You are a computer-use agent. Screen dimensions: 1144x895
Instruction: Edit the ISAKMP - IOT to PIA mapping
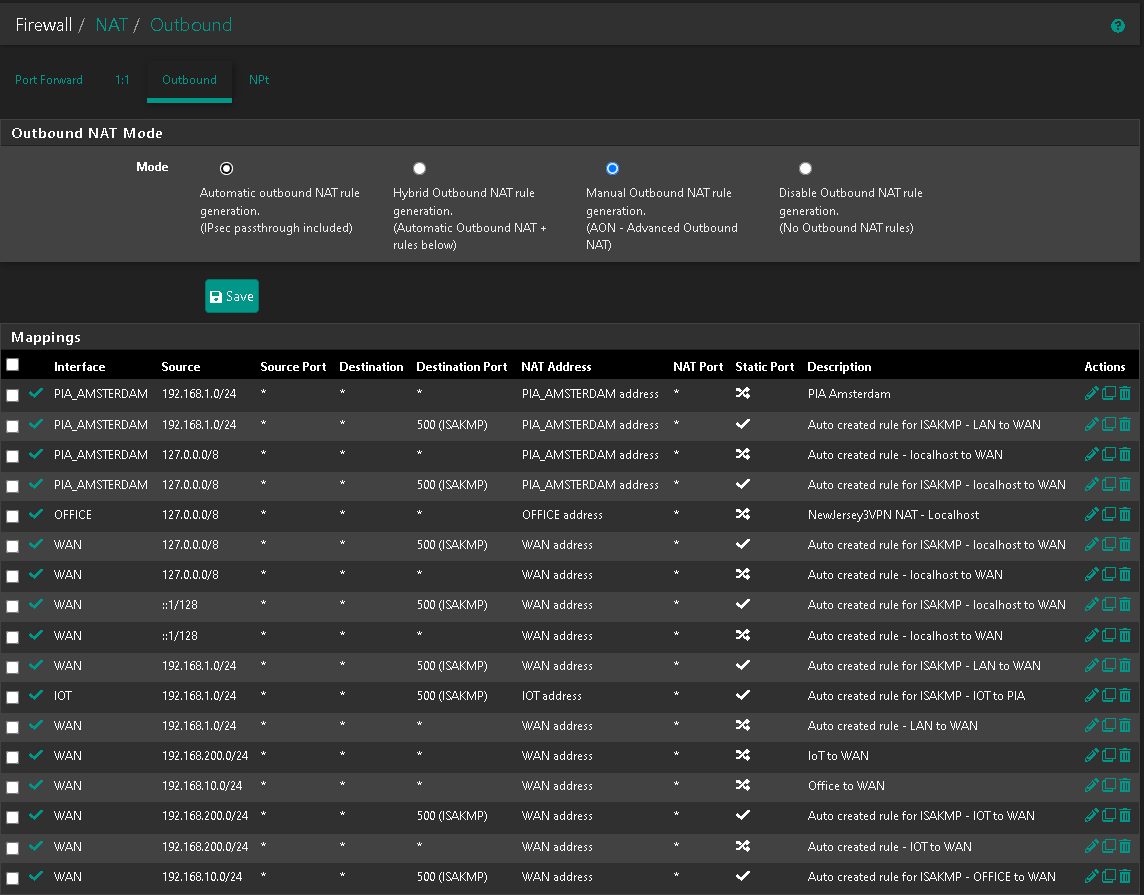coord(1091,695)
